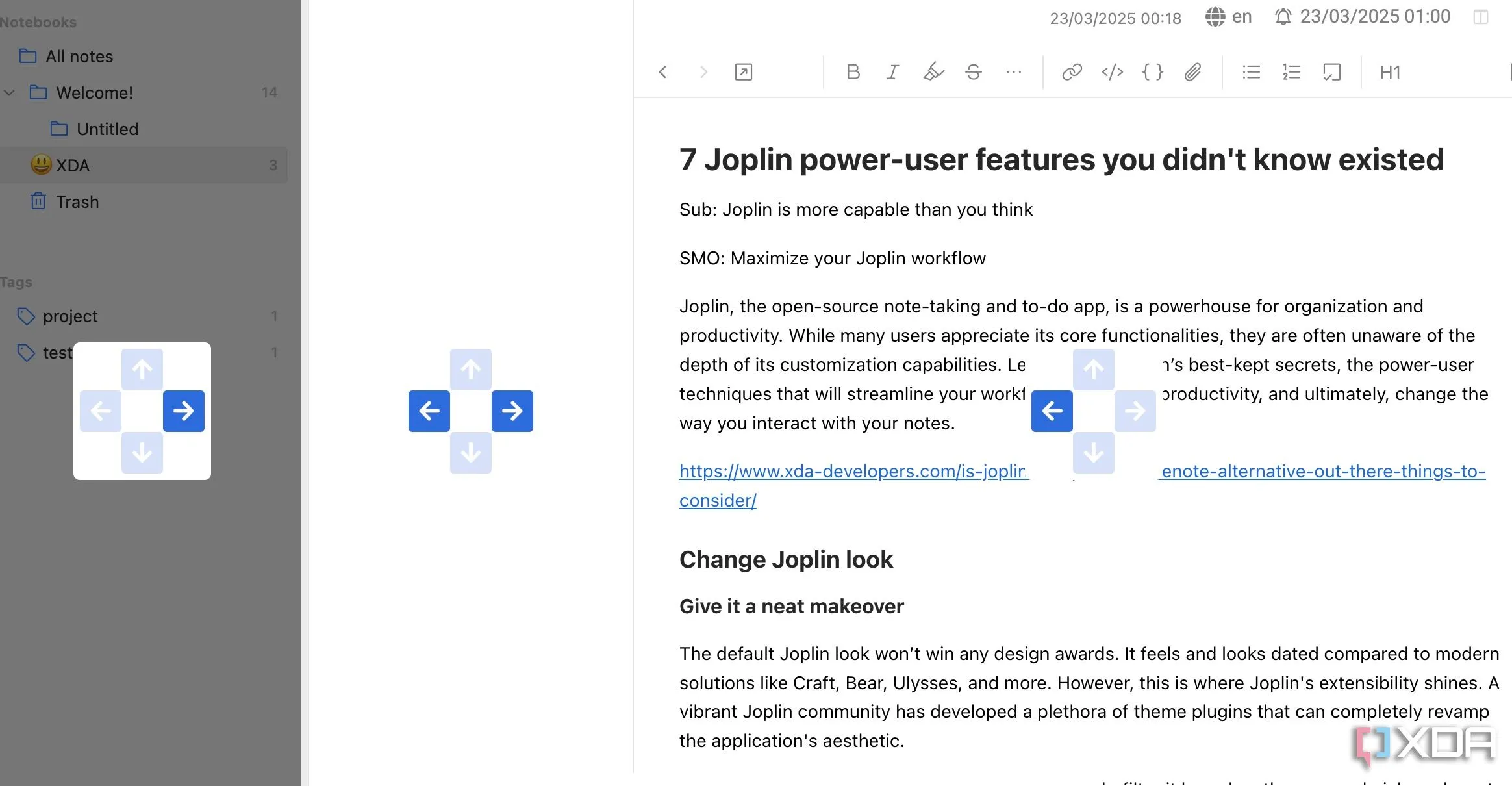The image size is (1512, 786).
Task: Collapse the Welcome! notebook
Action: (9, 93)
